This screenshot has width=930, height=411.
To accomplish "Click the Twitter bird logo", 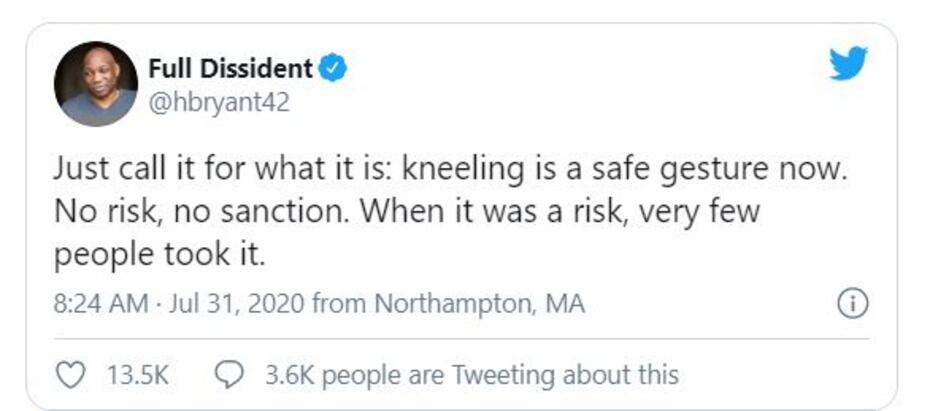I will tap(848, 65).
